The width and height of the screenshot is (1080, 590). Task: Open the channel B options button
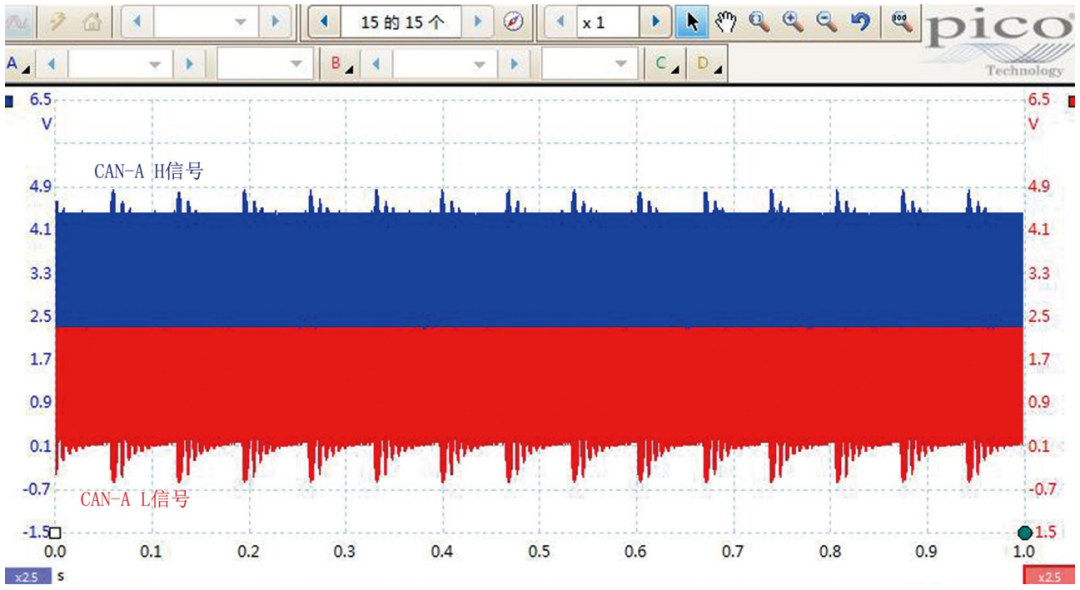point(340,64)
